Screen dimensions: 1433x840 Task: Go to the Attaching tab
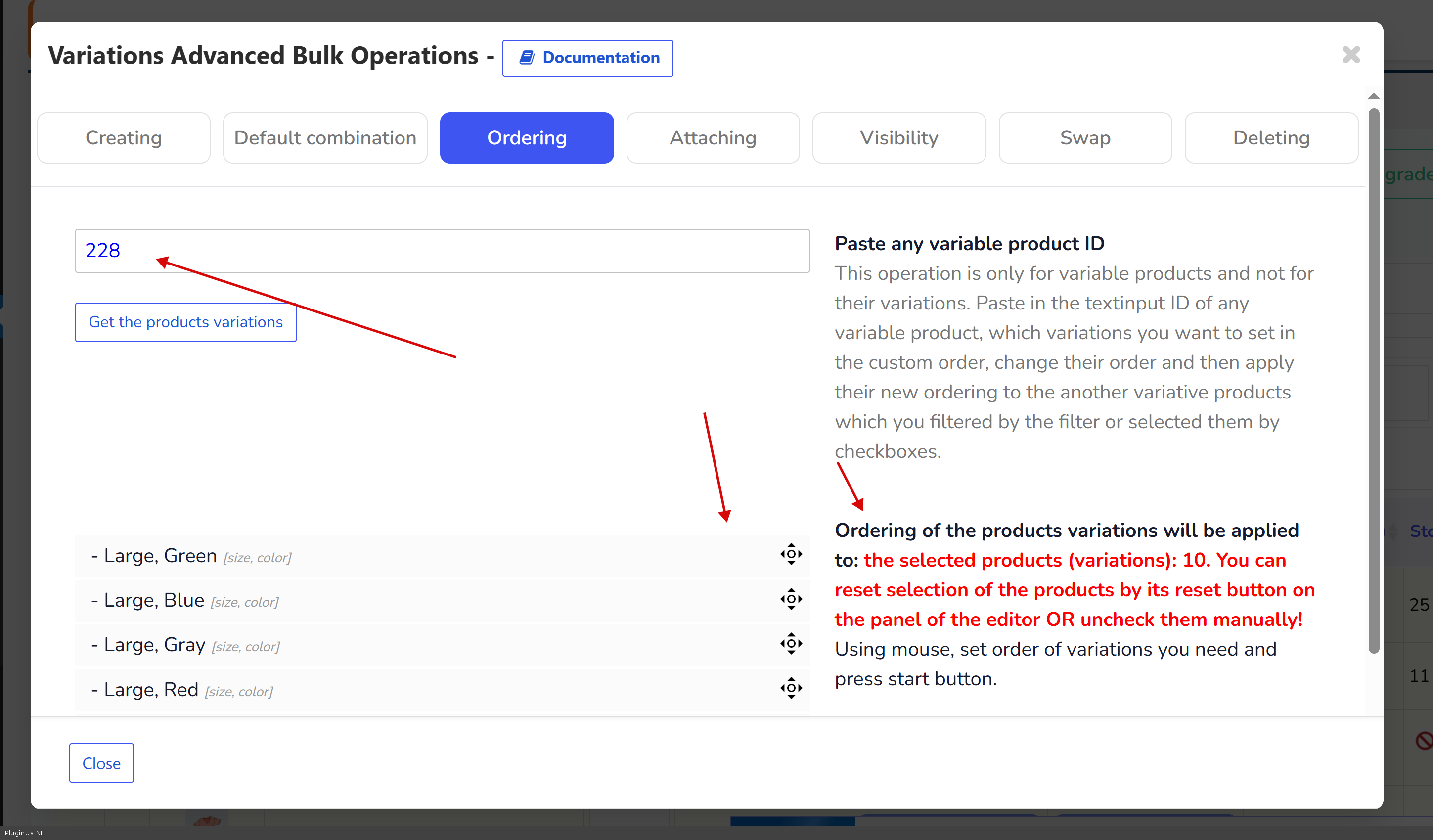(713, 138)
